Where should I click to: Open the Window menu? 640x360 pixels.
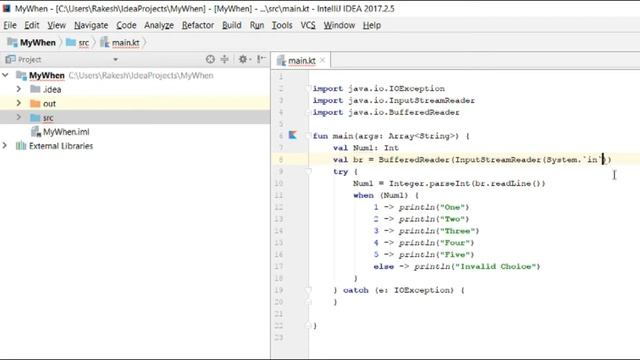[x=339, y=25]
